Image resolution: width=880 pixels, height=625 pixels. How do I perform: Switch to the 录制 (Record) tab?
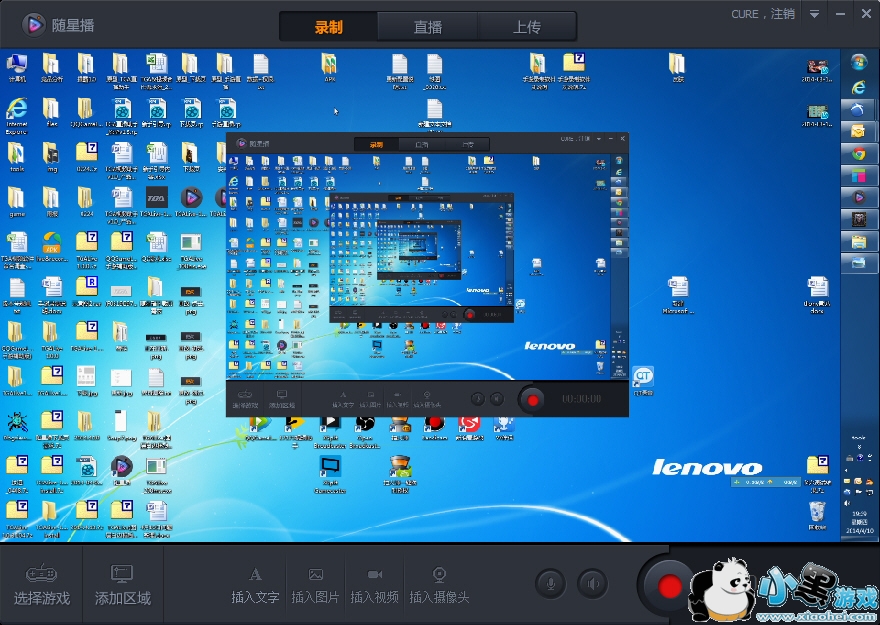tap(328, 27)
